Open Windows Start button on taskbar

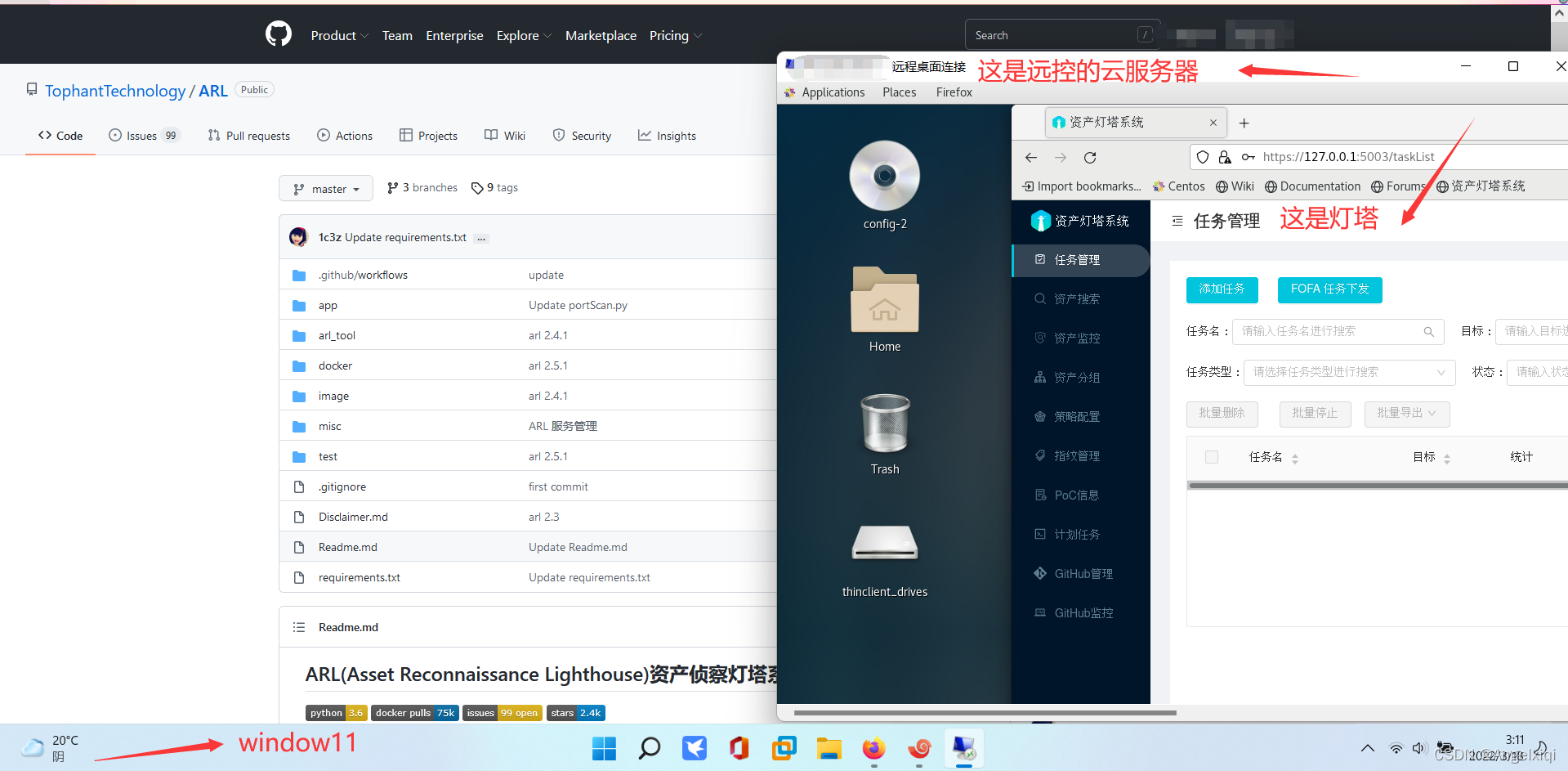[x=604, y=748]
